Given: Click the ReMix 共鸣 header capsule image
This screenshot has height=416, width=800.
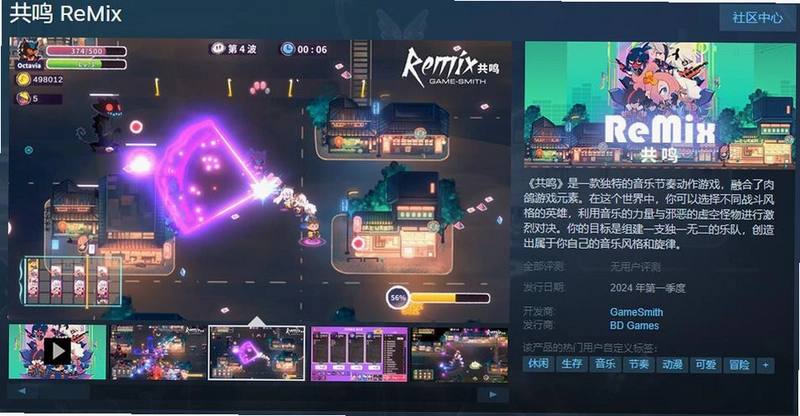Looking at the screenshot, I should coord(660,105).
